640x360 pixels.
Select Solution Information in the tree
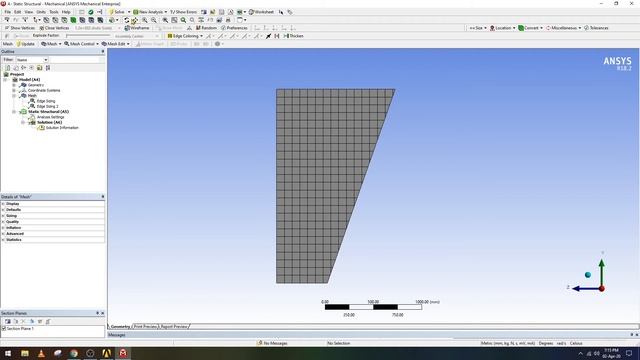coord(62,127)
